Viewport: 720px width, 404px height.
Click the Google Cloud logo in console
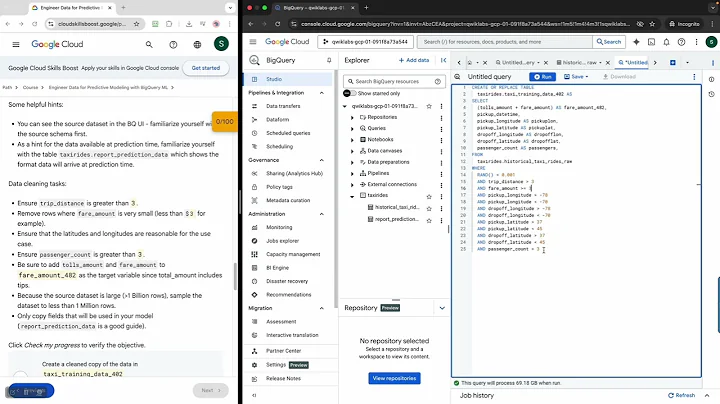click(x=287, y=42)
